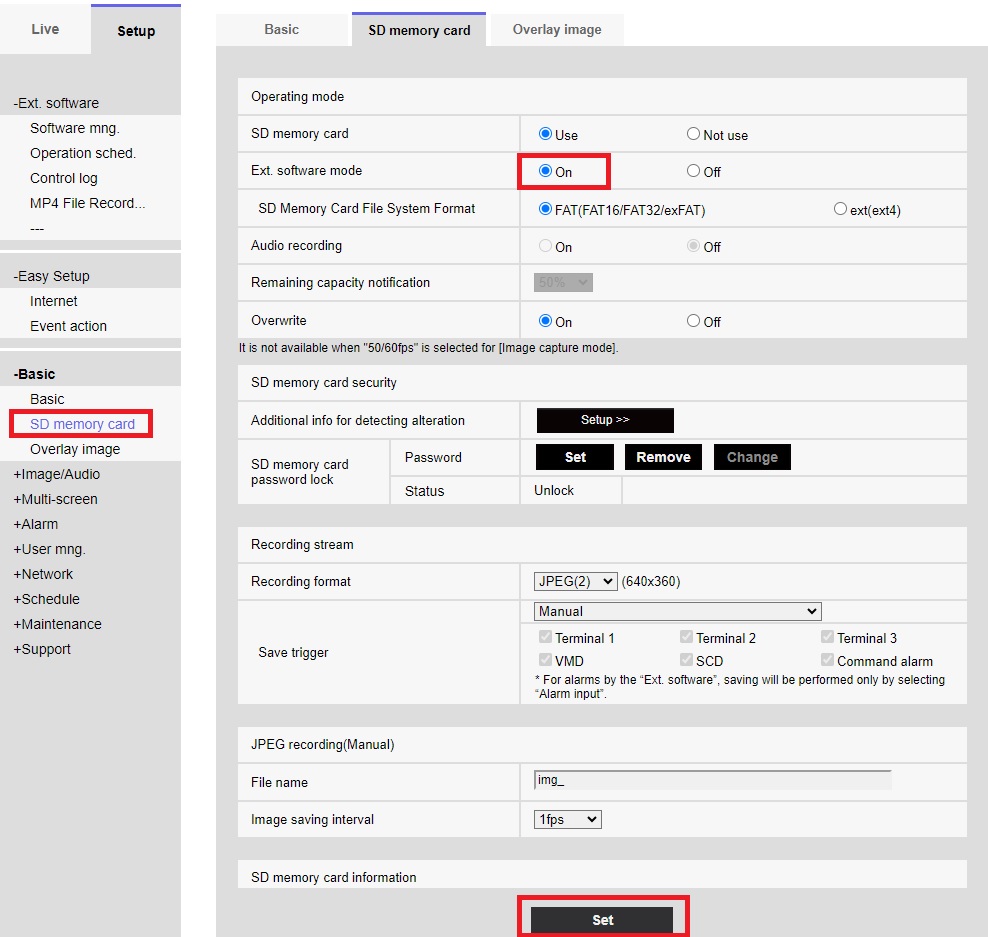Click the password Set button
This screenshot has height=937, width=988.
click(x=575, y=457)
